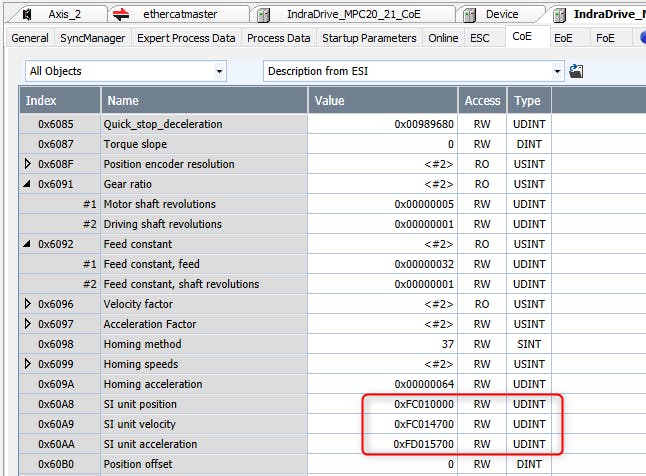Click the ESI description file load icon
Viewport: 646px width, 476px height.
tap(576, 72)
